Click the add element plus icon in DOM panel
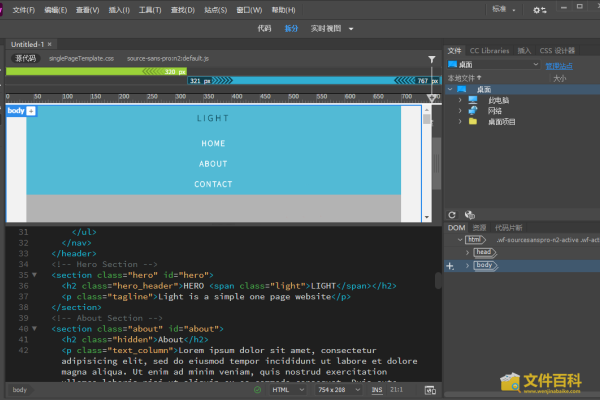Image resolution: width=600 pixels, height=400 pixels. click(450, 266)
